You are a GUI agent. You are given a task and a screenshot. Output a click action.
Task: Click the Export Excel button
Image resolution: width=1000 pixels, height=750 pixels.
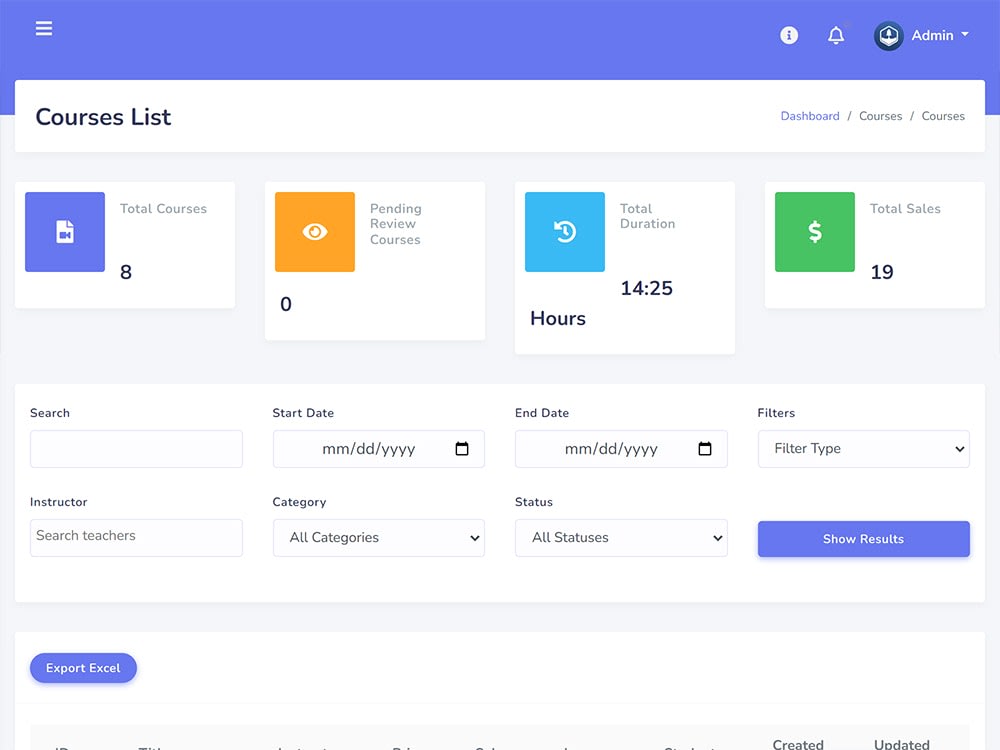point(83,668)
